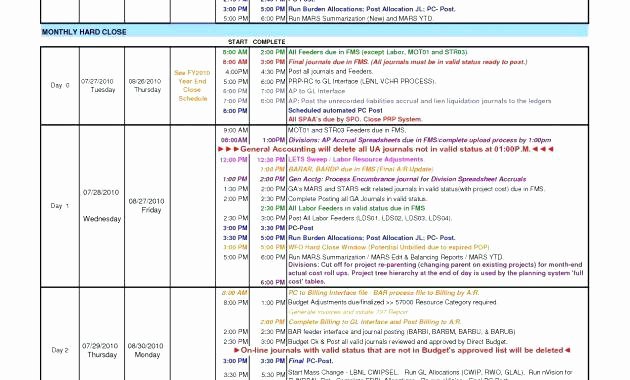Select 'Divisions: AP Accrual Spreadsheets due' line
Viewport: 630px width, 380px height.
(420, 140)
